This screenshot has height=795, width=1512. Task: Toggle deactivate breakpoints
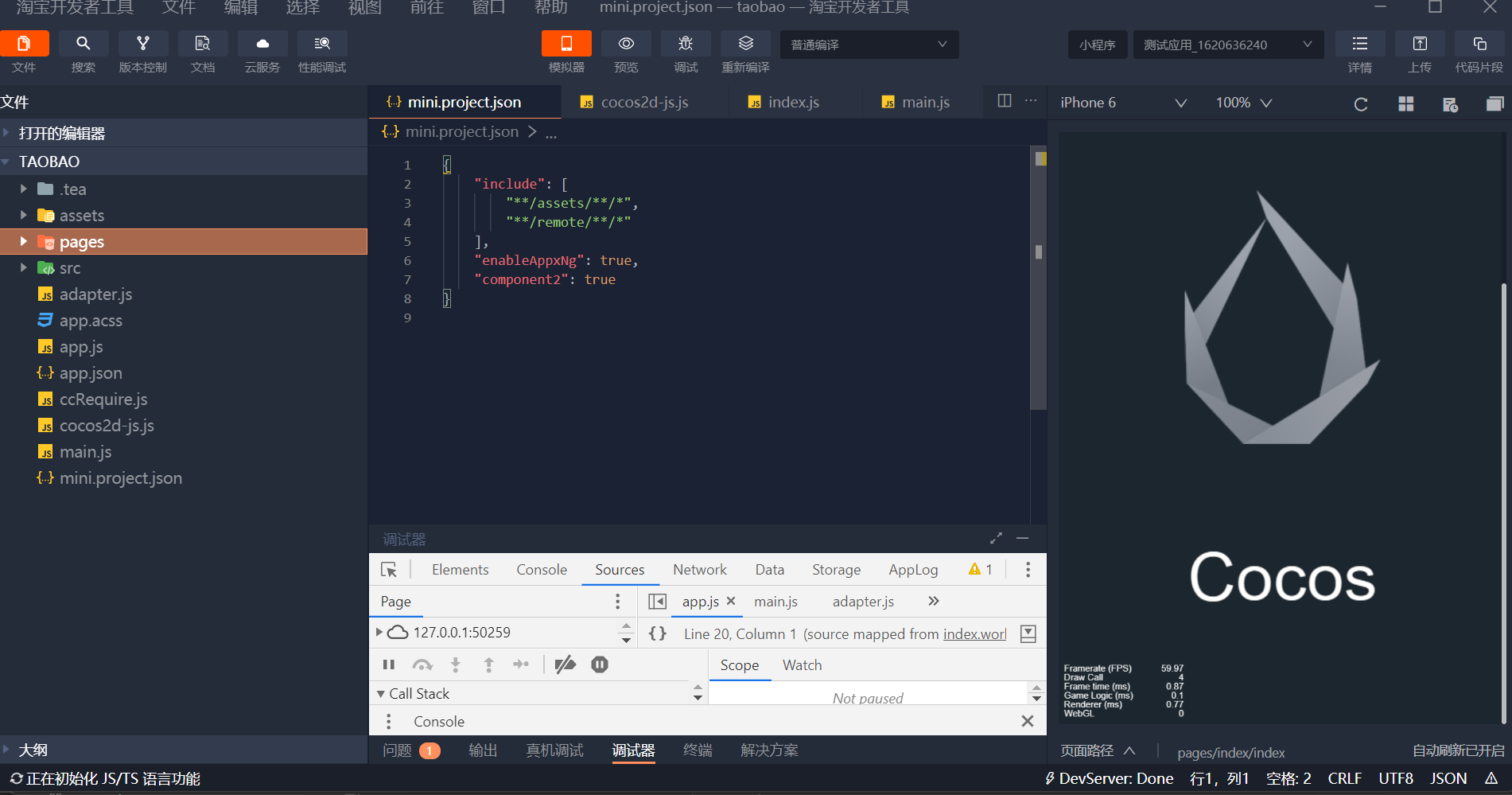click(x=566, y=664)
